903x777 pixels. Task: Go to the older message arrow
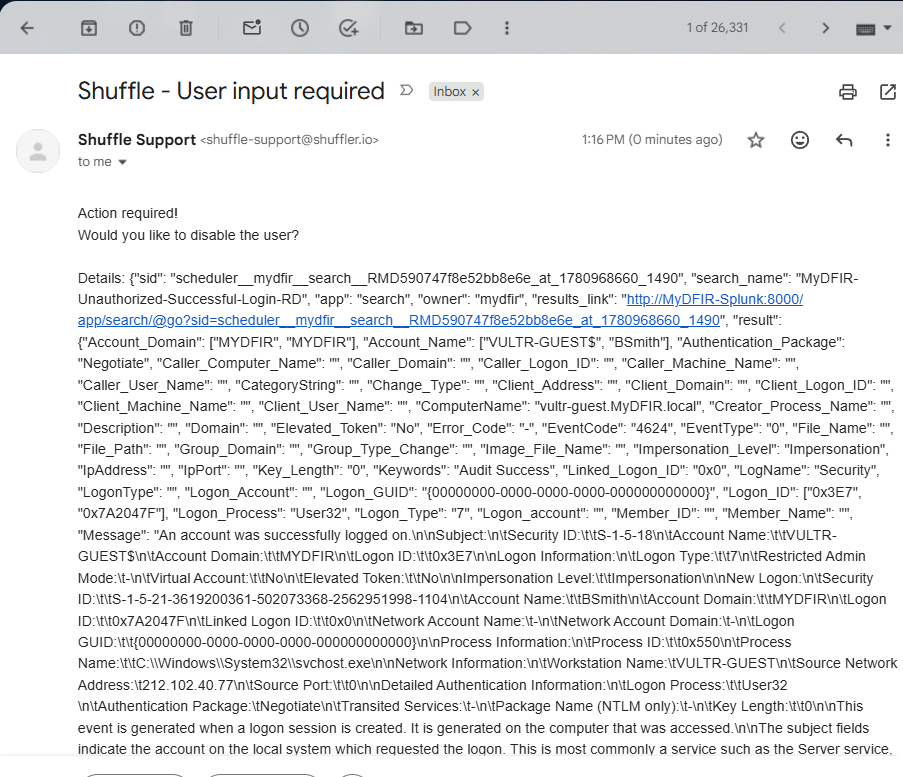(825, 28)
